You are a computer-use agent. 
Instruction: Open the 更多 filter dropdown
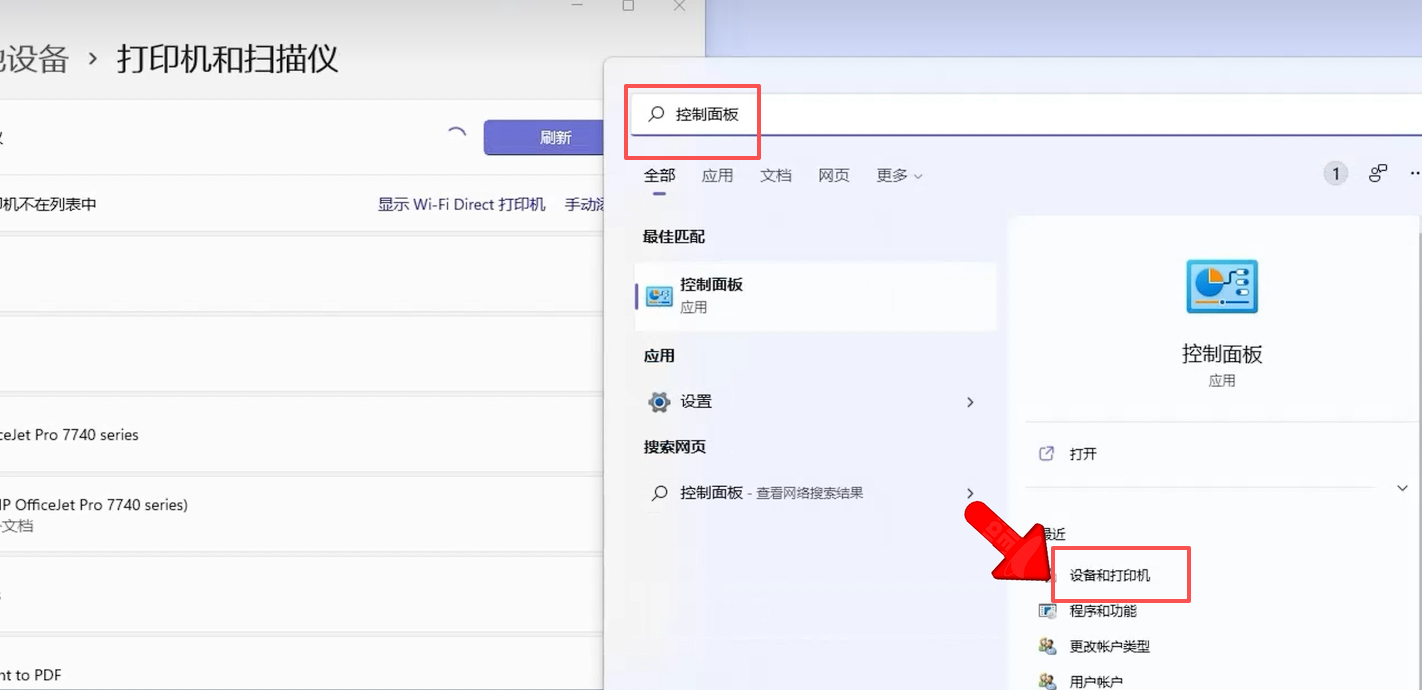(899, 175)
